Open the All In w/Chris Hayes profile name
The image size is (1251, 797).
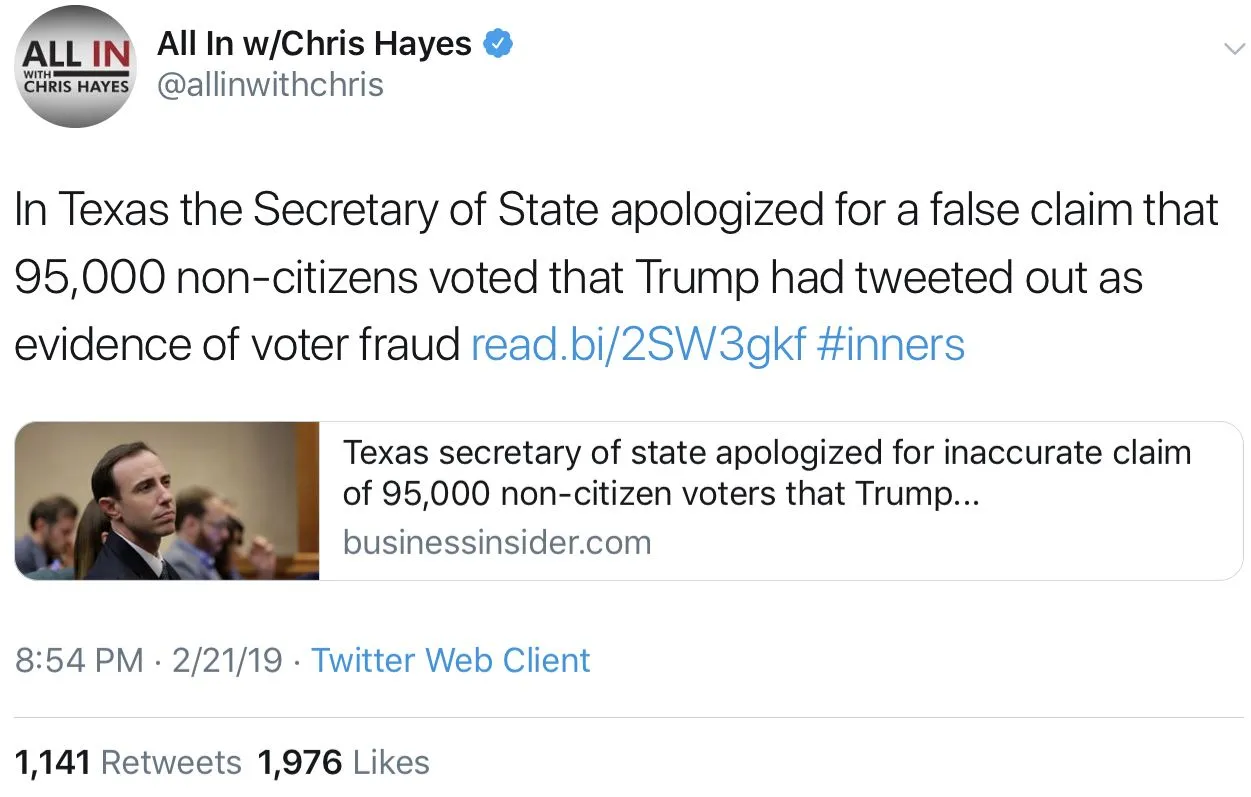pyautogui.click(x=314, y=44)
